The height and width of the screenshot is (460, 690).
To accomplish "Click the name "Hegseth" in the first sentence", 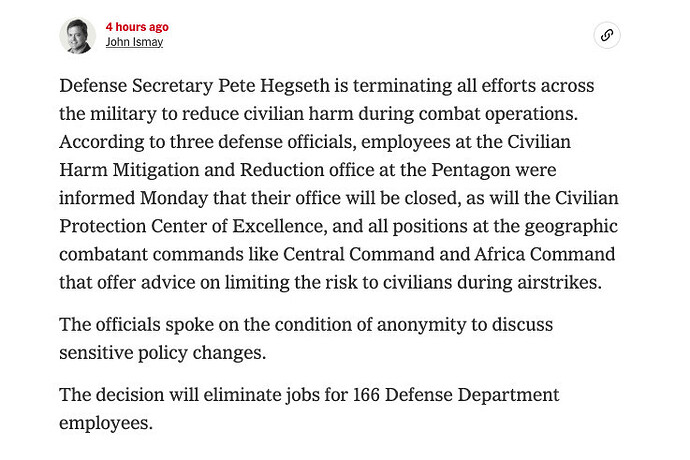I will click(294, 86).
